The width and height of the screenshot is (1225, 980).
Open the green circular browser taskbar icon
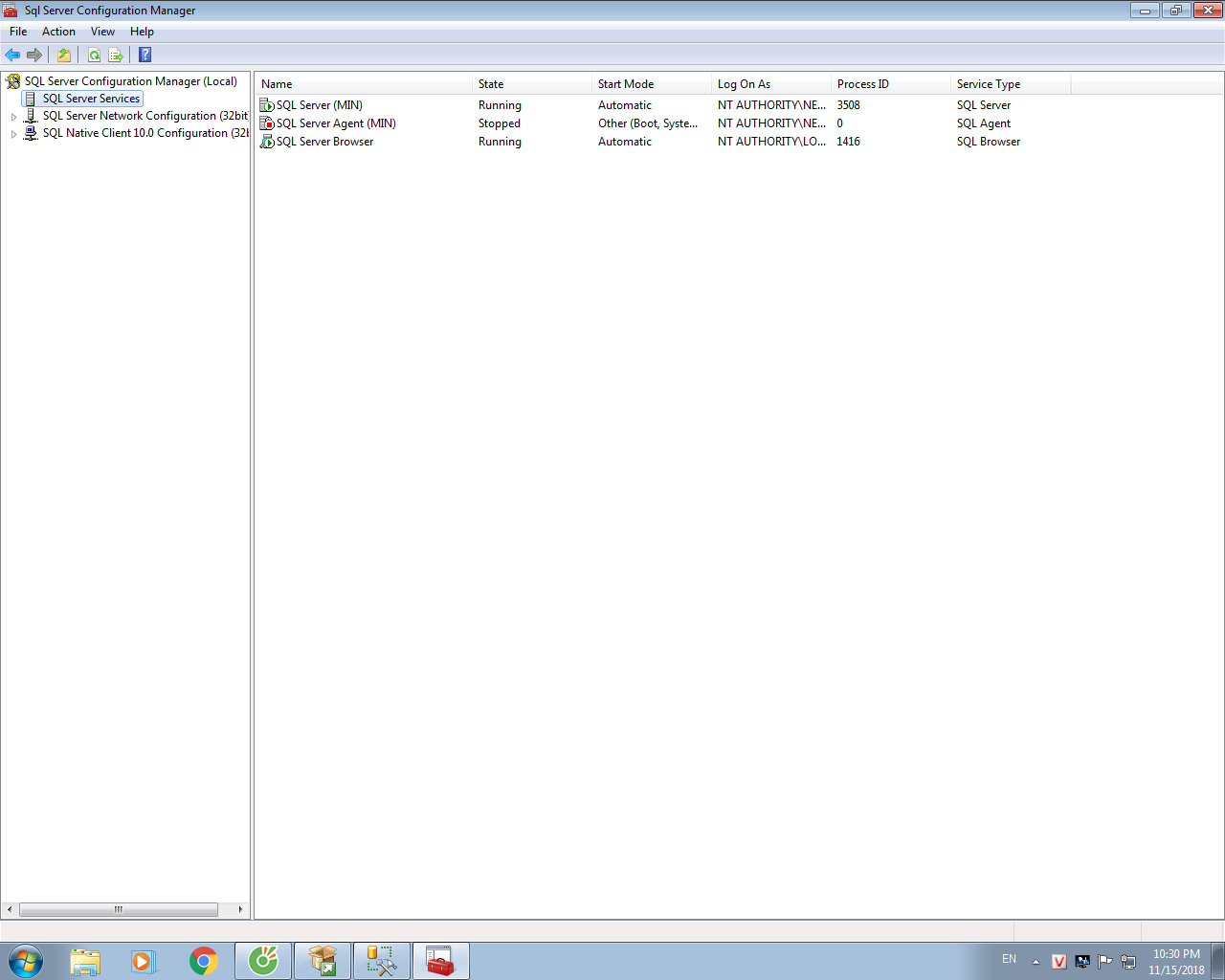(x=263, y=961)
